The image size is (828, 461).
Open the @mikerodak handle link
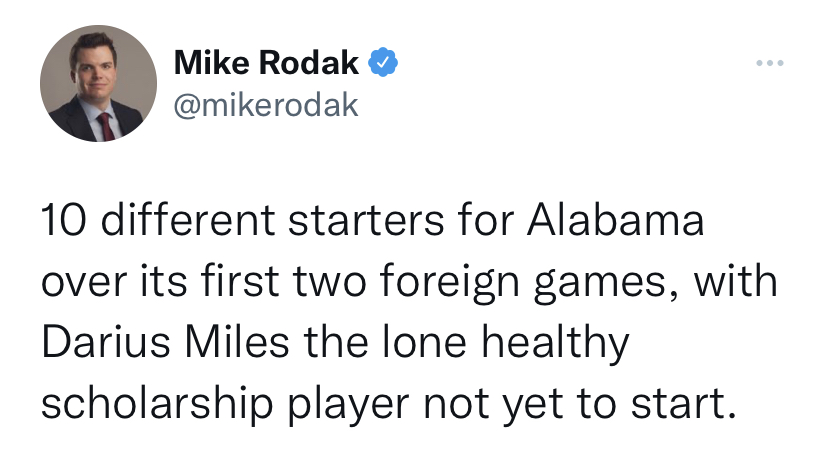266,105
